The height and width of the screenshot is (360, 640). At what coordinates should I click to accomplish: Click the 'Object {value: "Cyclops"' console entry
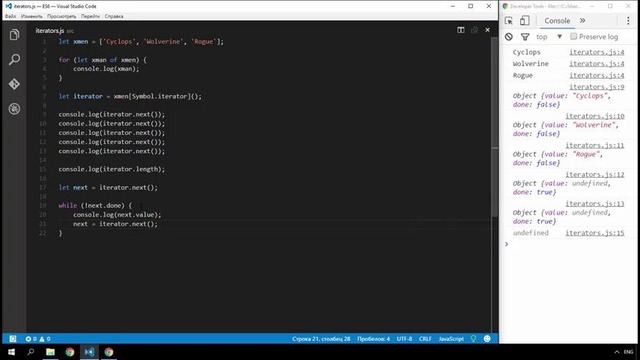(x=562, y=100)
